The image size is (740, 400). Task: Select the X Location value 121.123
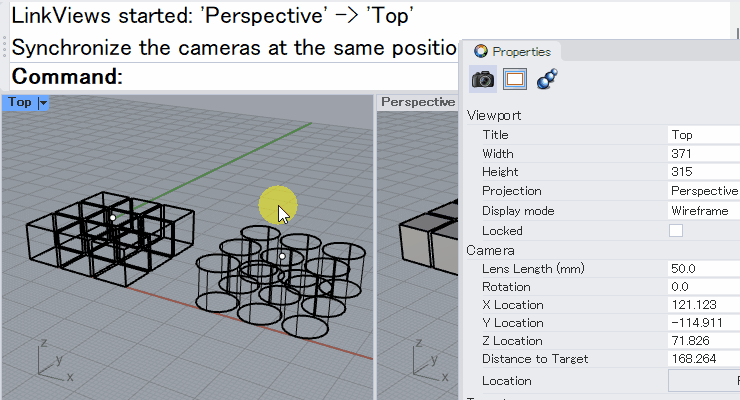point(704,305)
